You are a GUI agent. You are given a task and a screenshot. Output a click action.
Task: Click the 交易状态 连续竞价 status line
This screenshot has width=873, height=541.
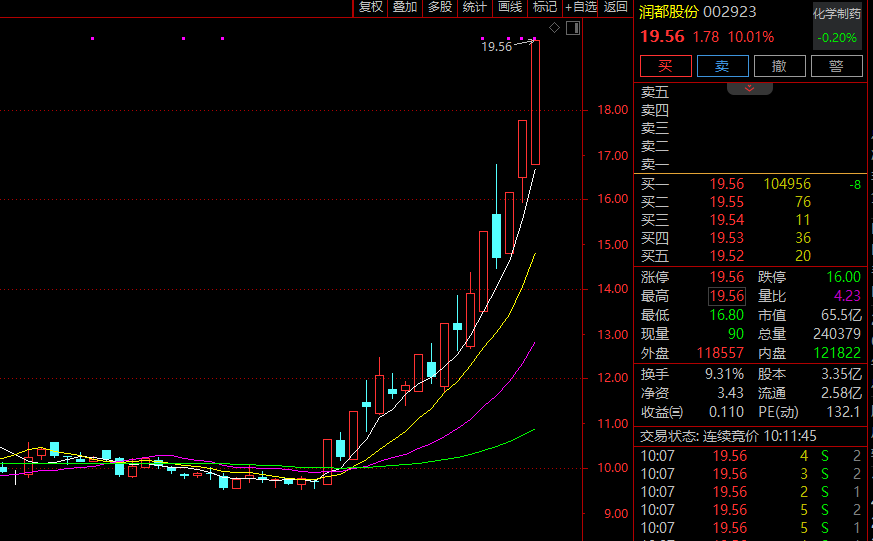click(x=728, y=436)
